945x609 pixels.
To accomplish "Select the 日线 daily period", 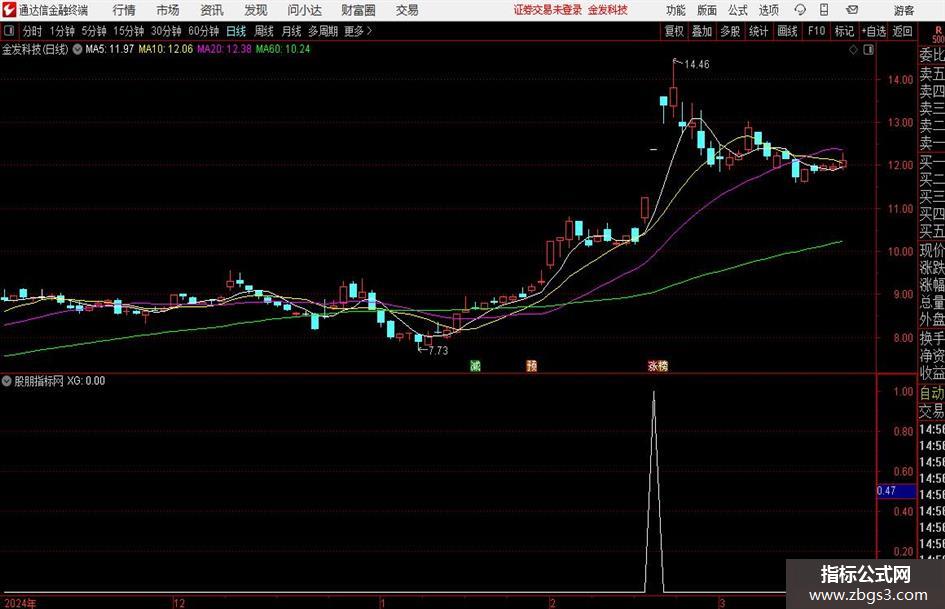I will 236,31.
